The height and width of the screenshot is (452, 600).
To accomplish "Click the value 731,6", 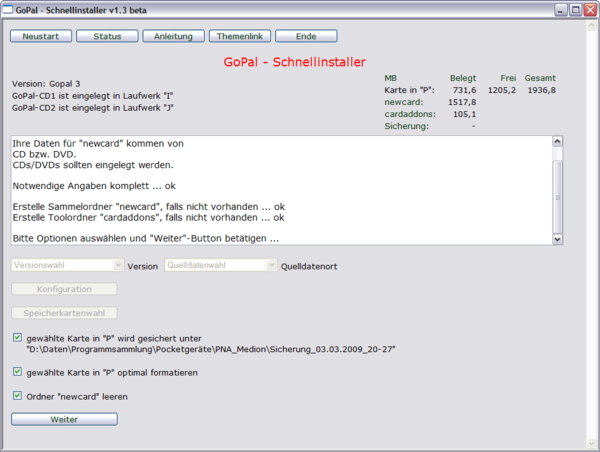I will 465,90.
